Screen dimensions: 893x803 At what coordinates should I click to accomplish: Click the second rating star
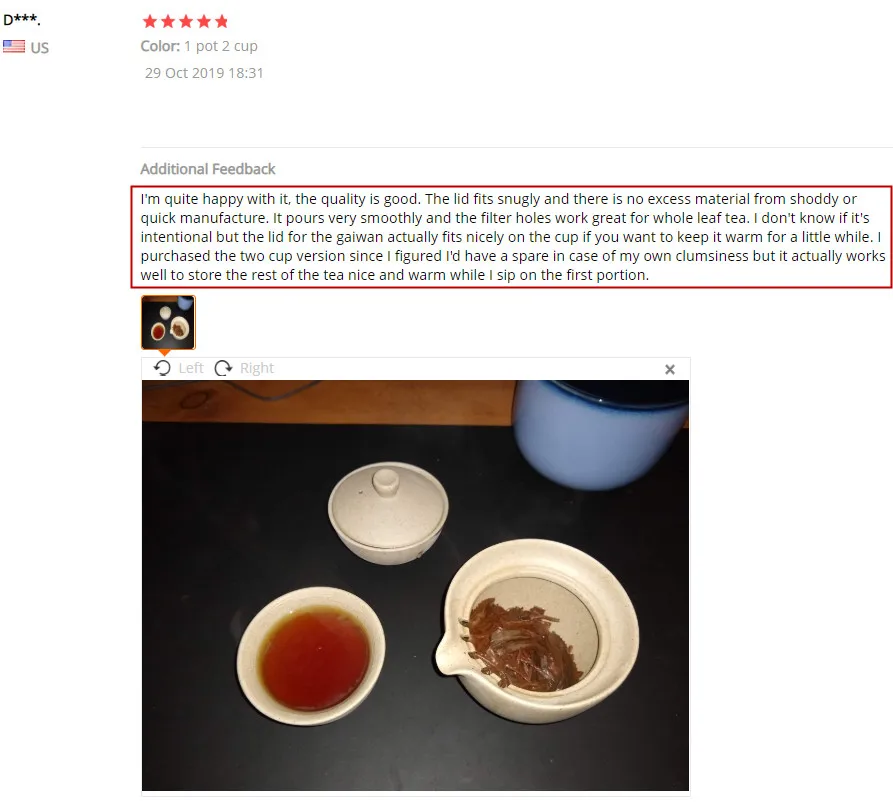pyautogui.click(x=168, y=22)
